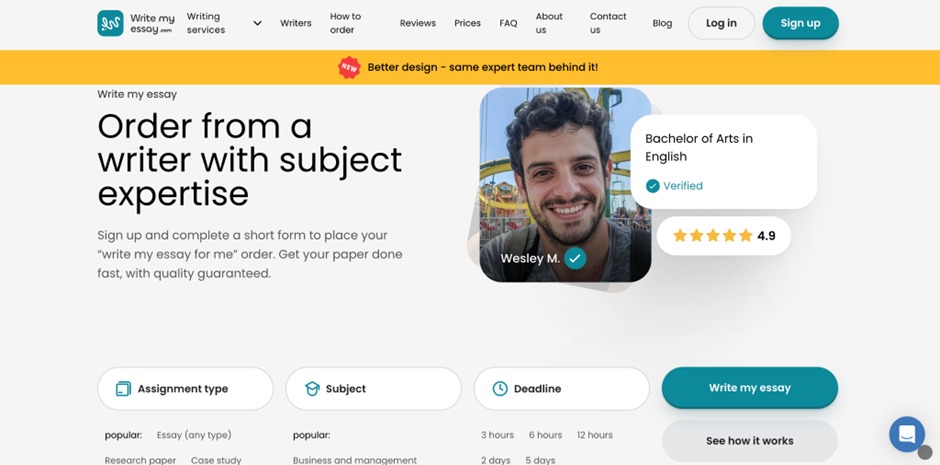Go to the Writers menu item

pos(296,23)
